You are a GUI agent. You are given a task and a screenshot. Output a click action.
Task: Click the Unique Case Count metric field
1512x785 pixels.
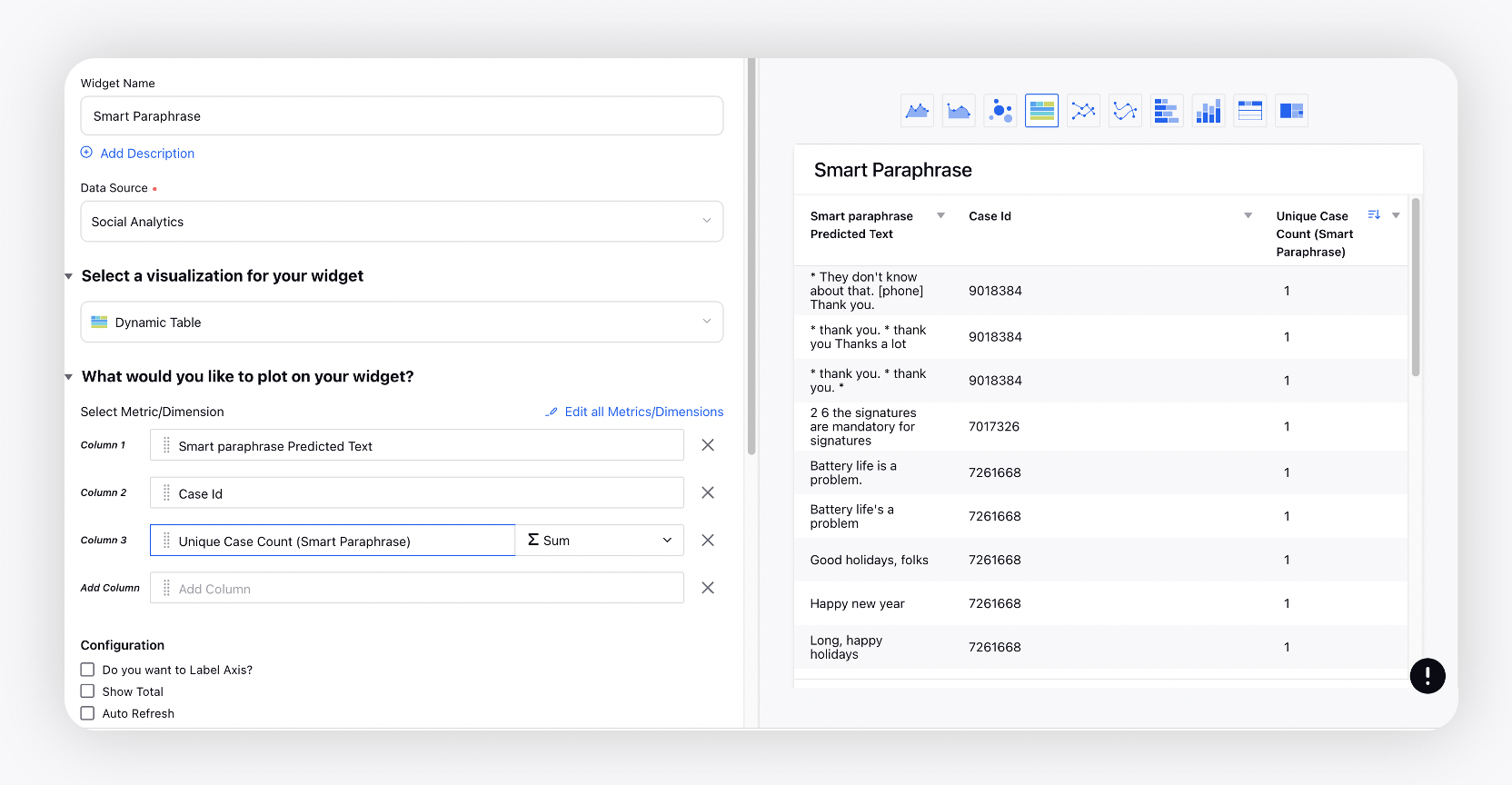pos(333,541)
